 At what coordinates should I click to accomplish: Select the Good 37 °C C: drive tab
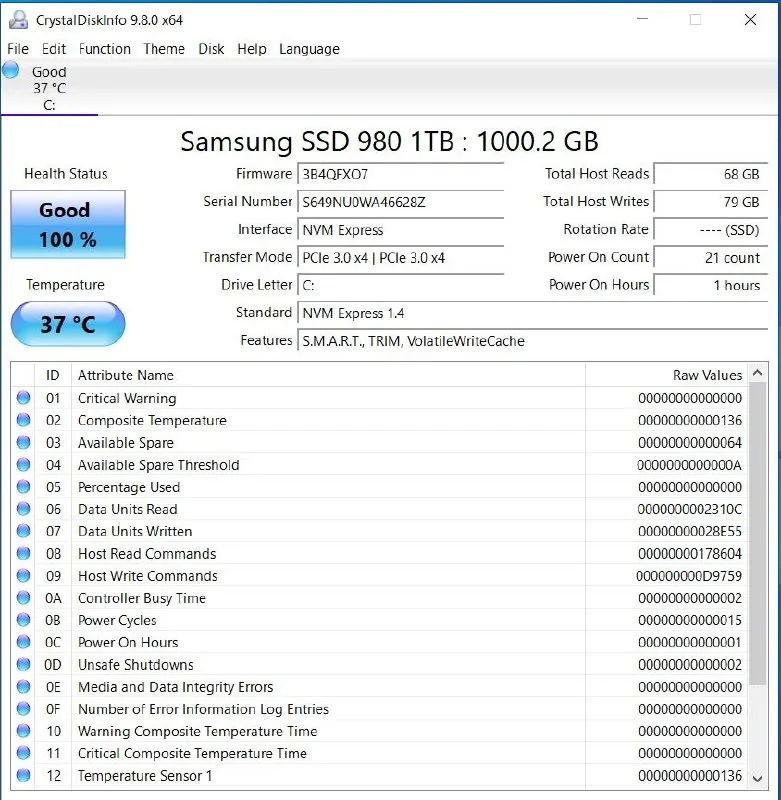coord(49,88)
